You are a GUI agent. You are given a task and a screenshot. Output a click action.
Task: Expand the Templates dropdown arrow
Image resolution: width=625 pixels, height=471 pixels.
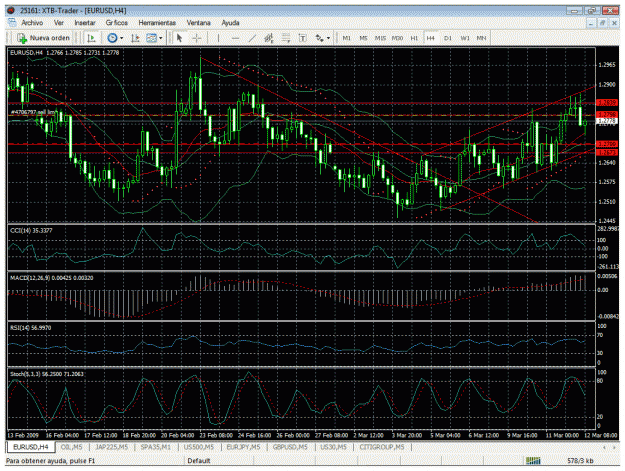pos(161,38)
